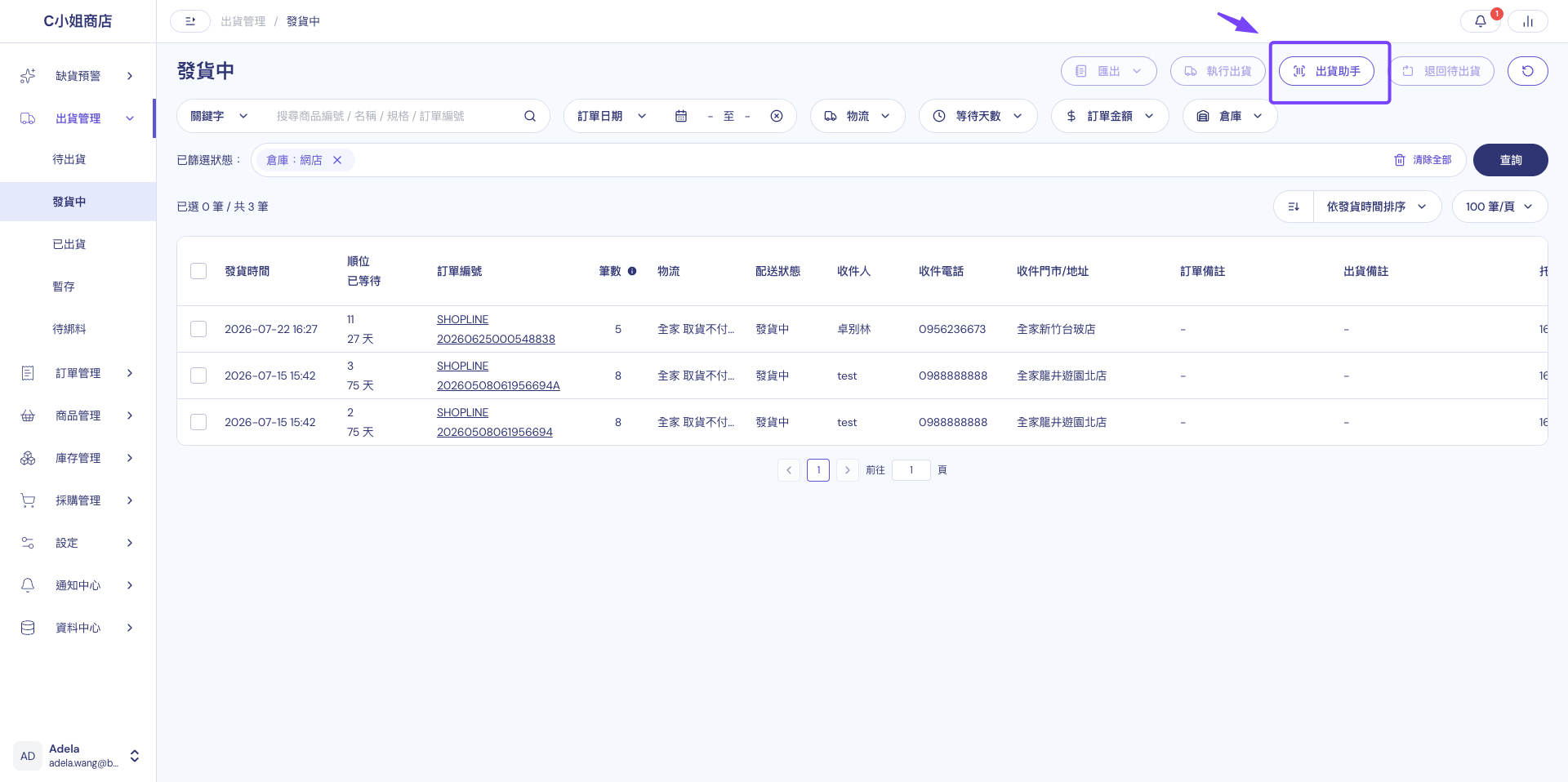Open the calendar date picker icon
This screenshot has width=1568, height=782.
click(680, 116)
